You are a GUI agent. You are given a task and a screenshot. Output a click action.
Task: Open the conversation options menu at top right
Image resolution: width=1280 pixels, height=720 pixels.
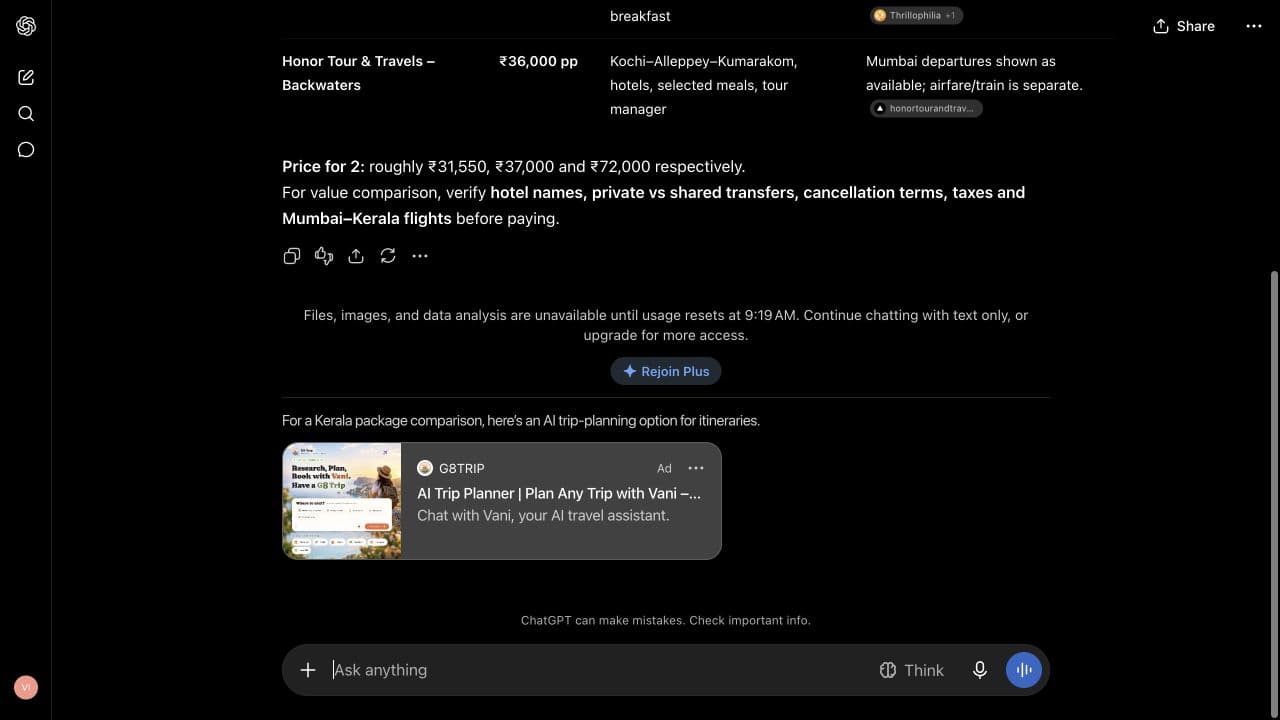coord(1254,26)
